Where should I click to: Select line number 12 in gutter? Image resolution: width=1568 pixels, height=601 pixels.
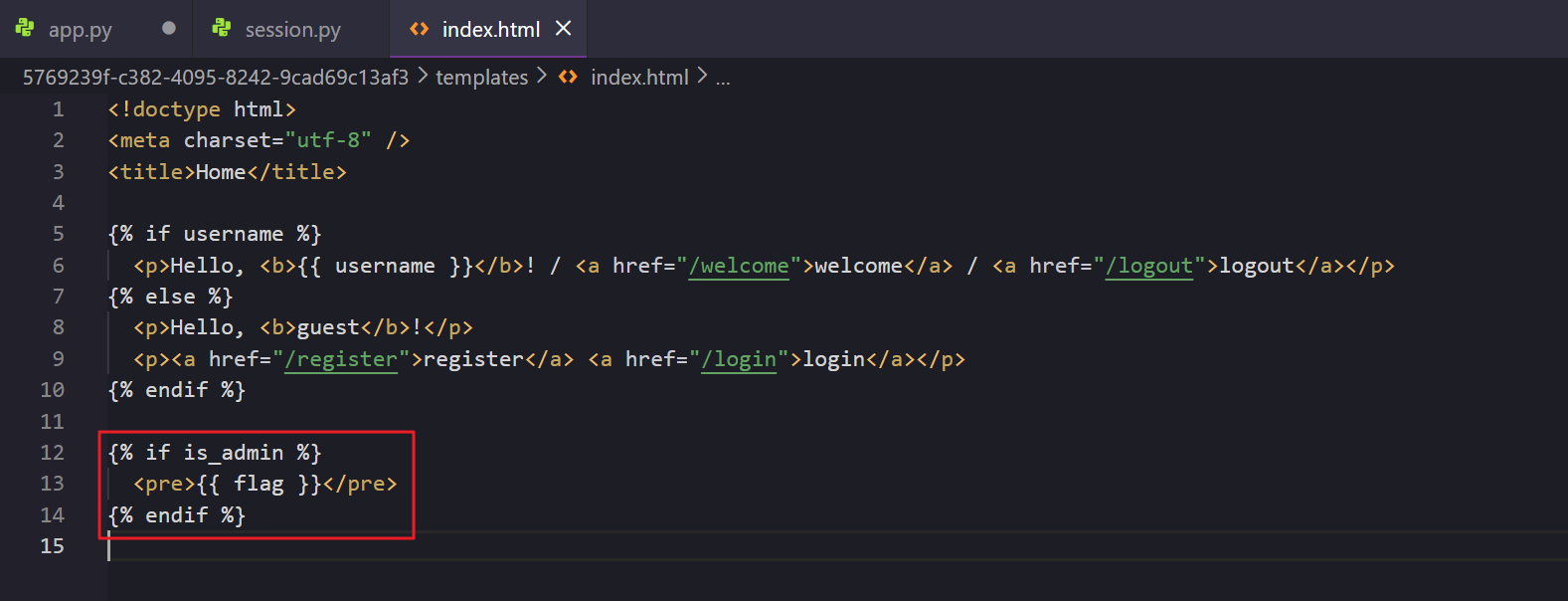52,453
